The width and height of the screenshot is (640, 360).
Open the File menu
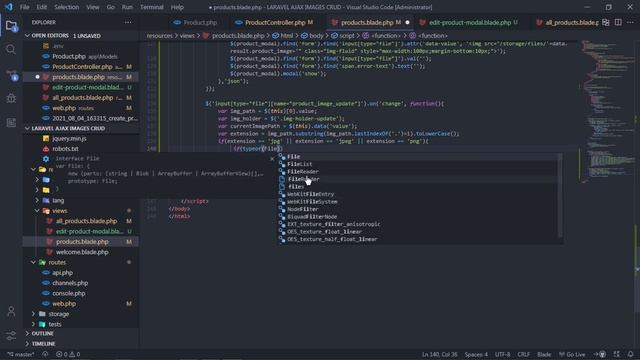24,7
